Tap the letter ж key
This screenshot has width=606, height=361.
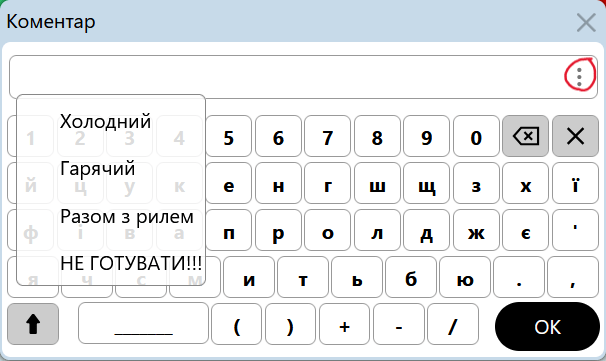click(x=476, y=230)
